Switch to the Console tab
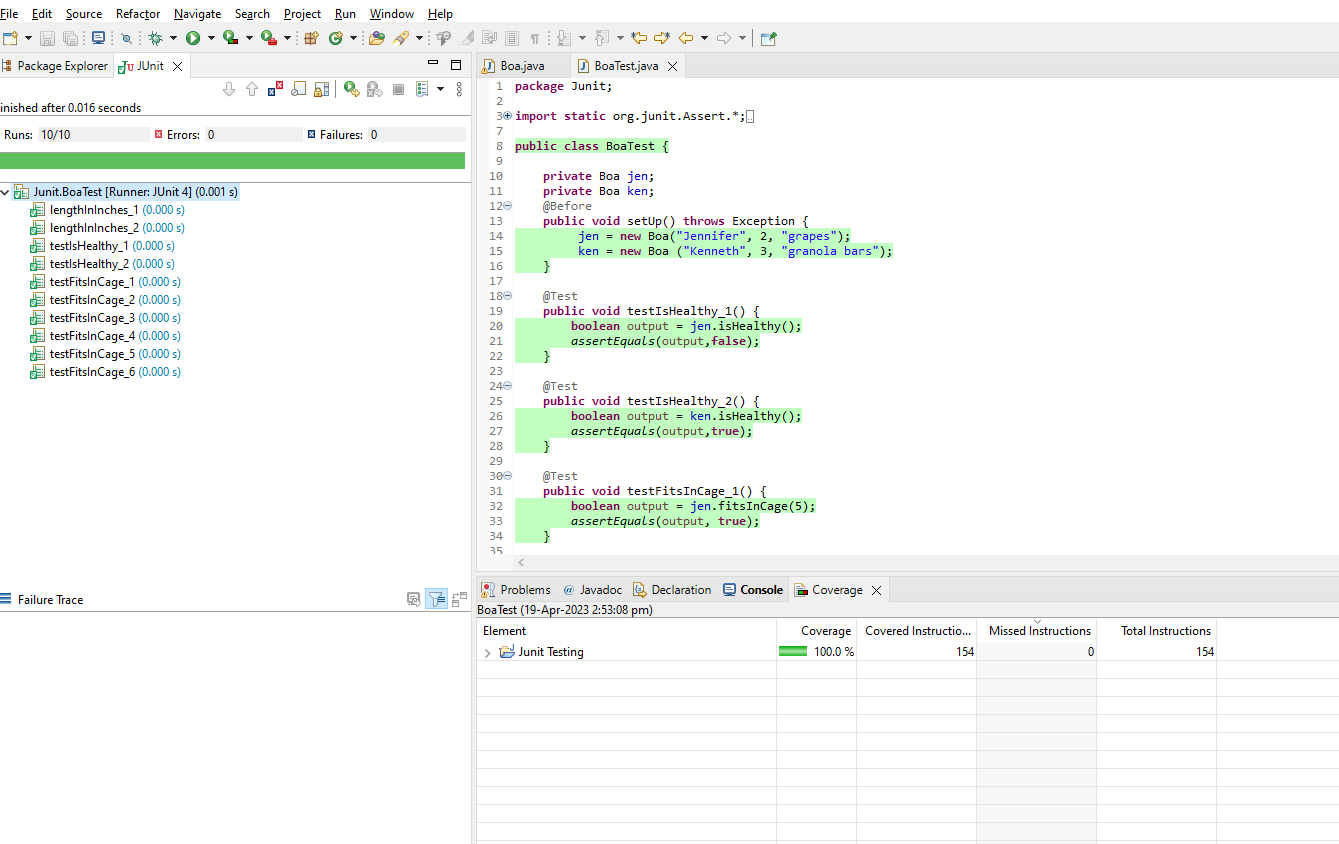The image size is (1339, 844). pyautogui.click(x=753, y=590)
